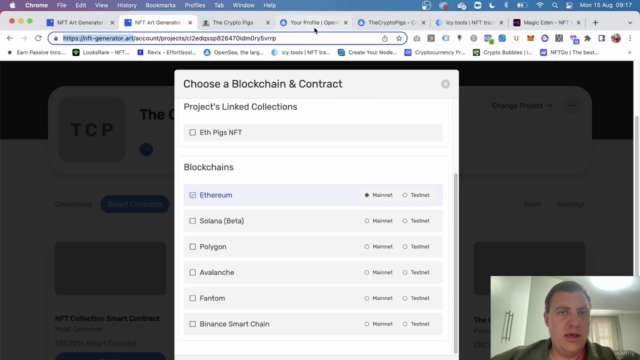Viewport: 640px width, 360px height.
Task: Toggle the Chrome side panel icon
Action: (x=602, y=38)
